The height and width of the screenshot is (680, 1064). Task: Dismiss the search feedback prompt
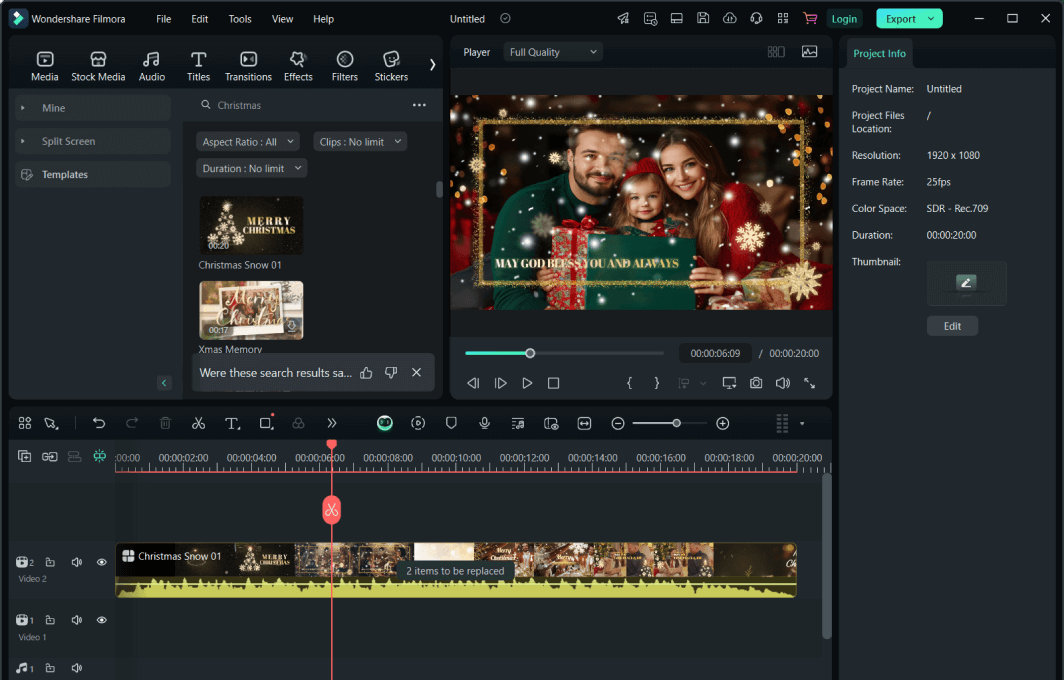coord(417,373)
